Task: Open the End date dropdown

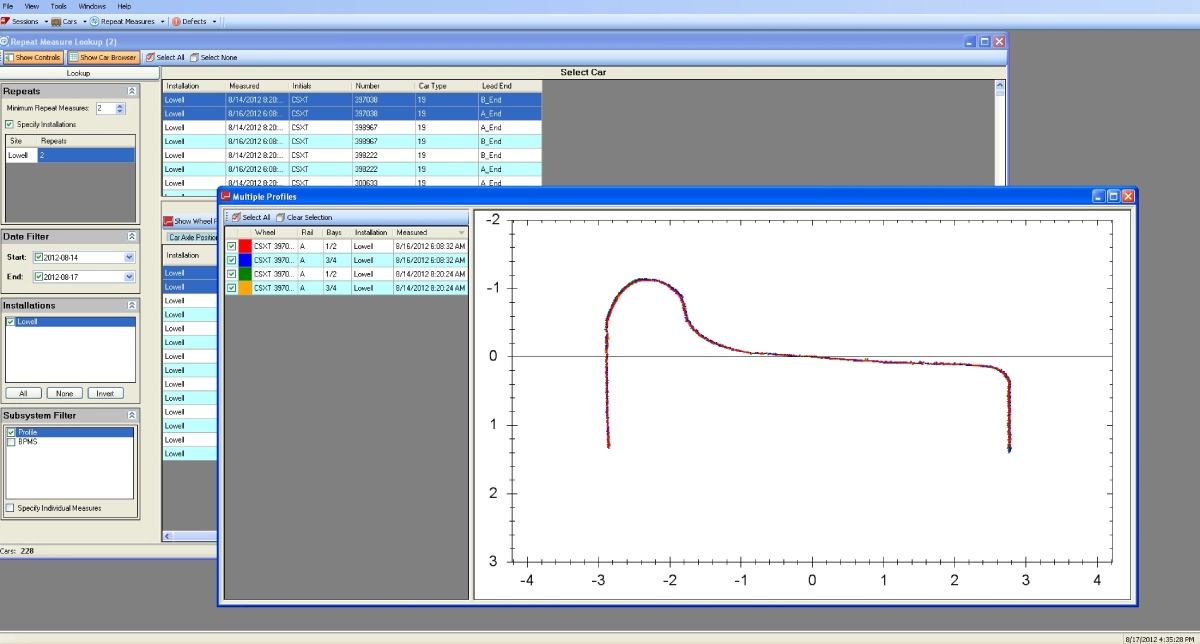Action: click(x=129, y=277)
